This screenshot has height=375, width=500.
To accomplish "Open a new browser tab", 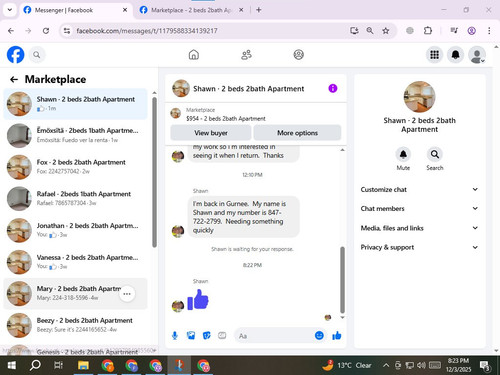I will tap(259, 10).
